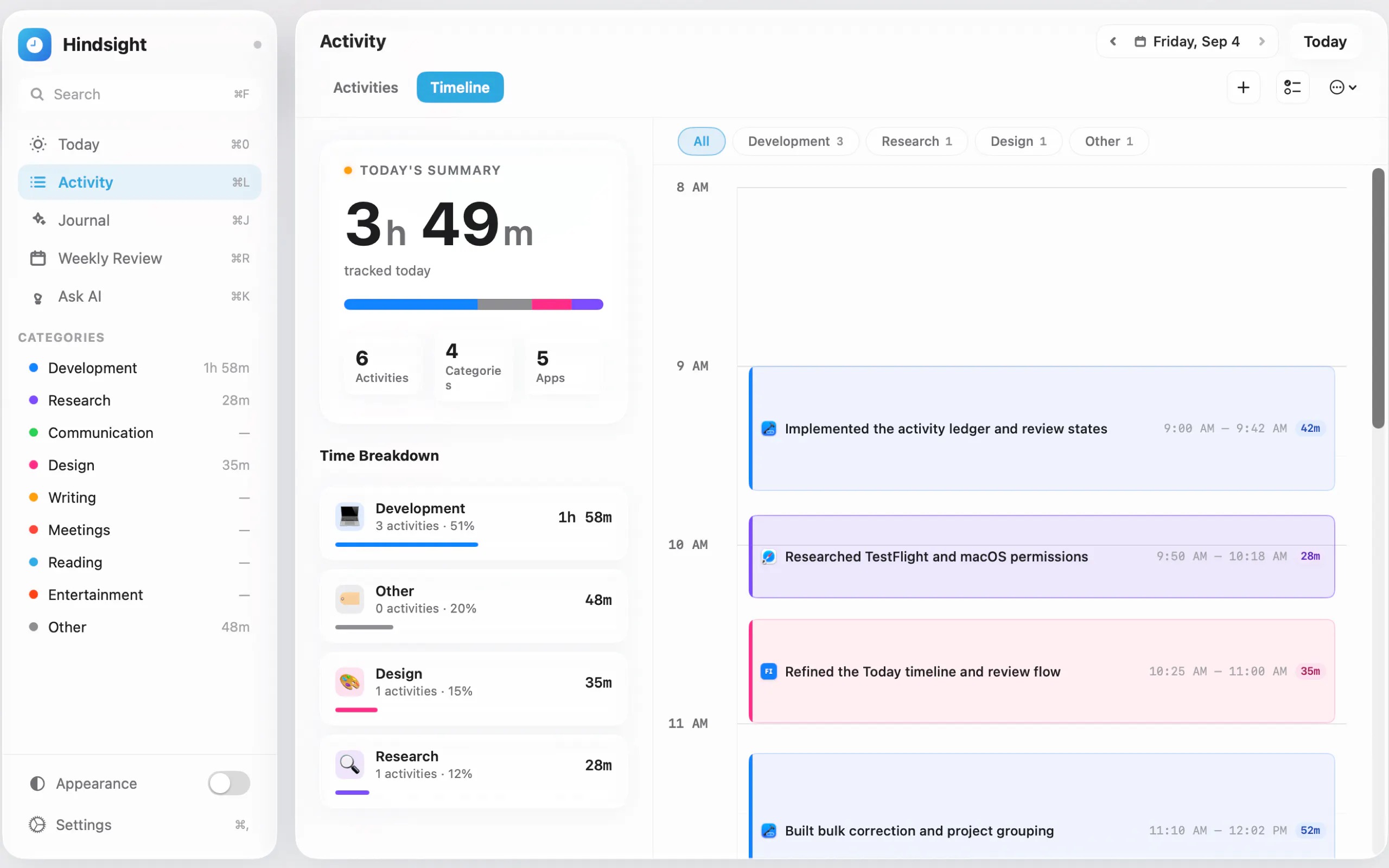Click the tracked-today category progress bar
Viewport: 1389px width, 868px height.
[x=474, y=304]
